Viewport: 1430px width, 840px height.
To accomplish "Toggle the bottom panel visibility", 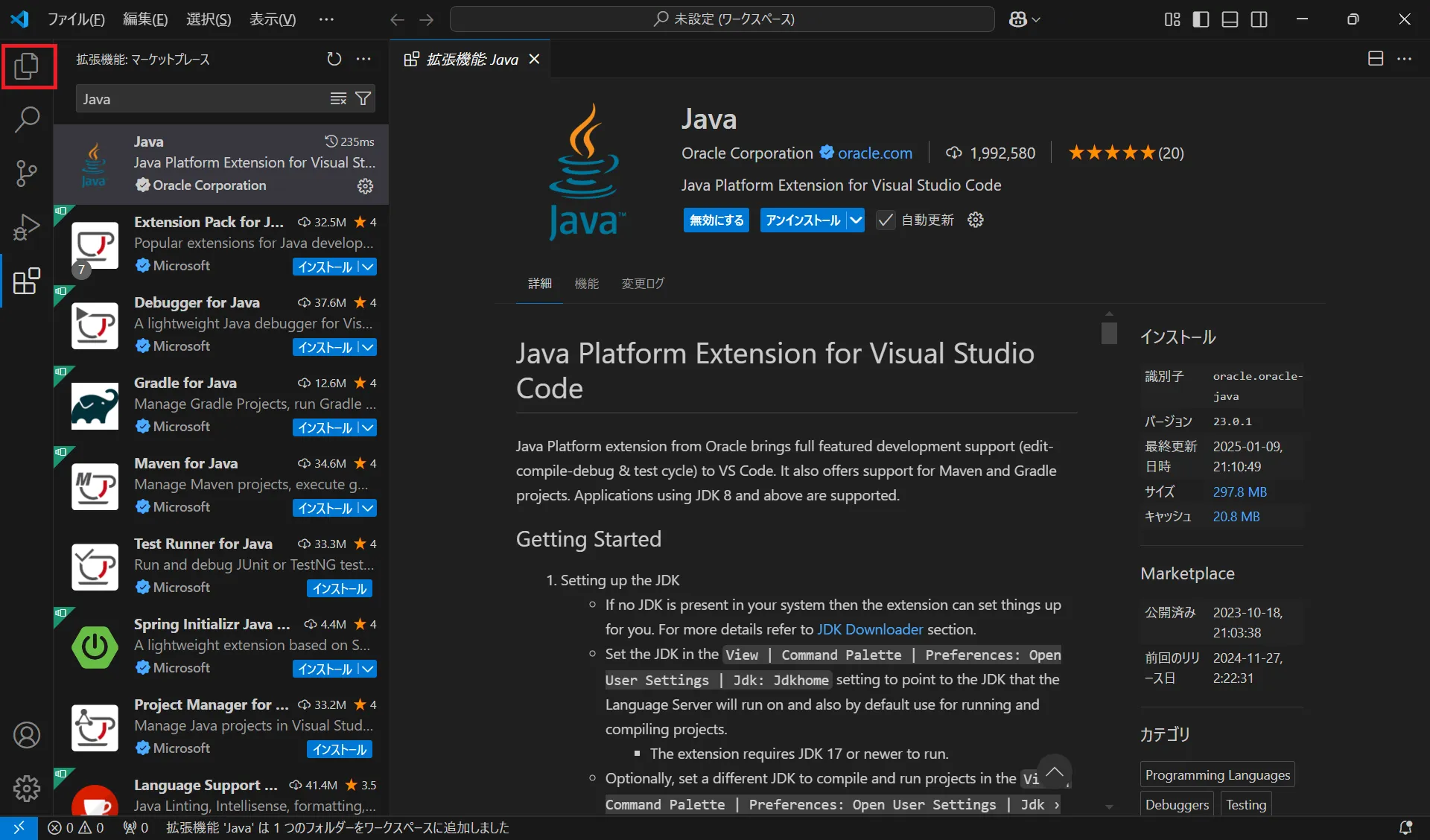I will point(1230,19).
